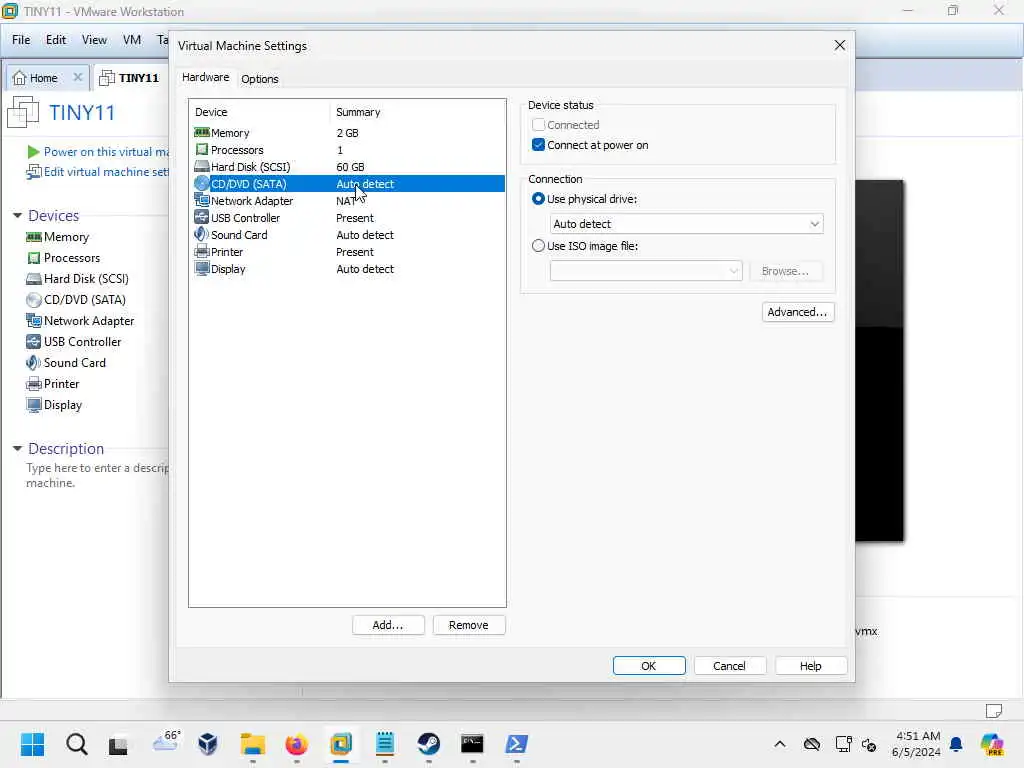Select the NAT summary of Network Adapter

tap(346, 200)
